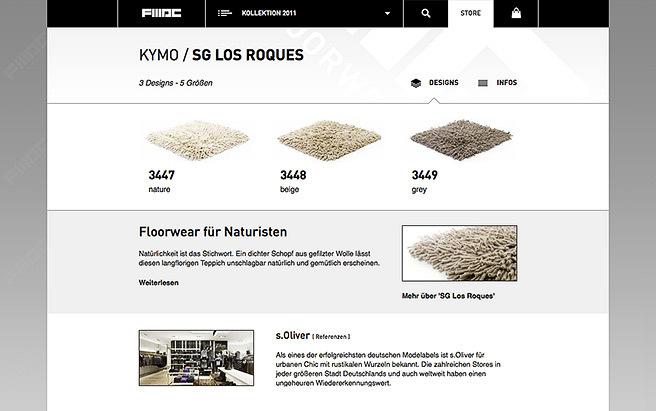Click the FWDC logo in header
This screenshot has width=656, height=411.
point(161,13)
